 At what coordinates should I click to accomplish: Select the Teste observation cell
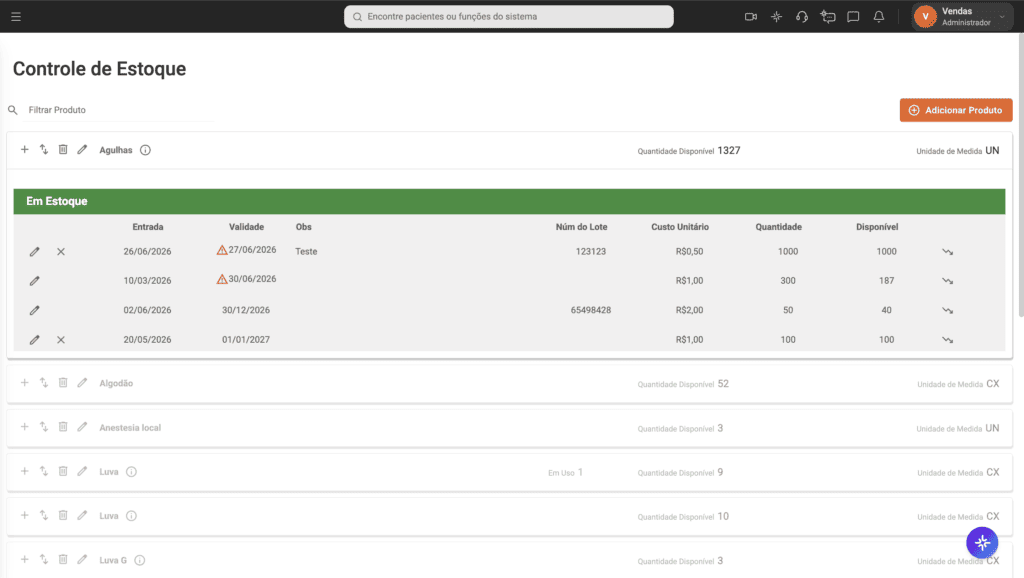[x=306, y=251]
